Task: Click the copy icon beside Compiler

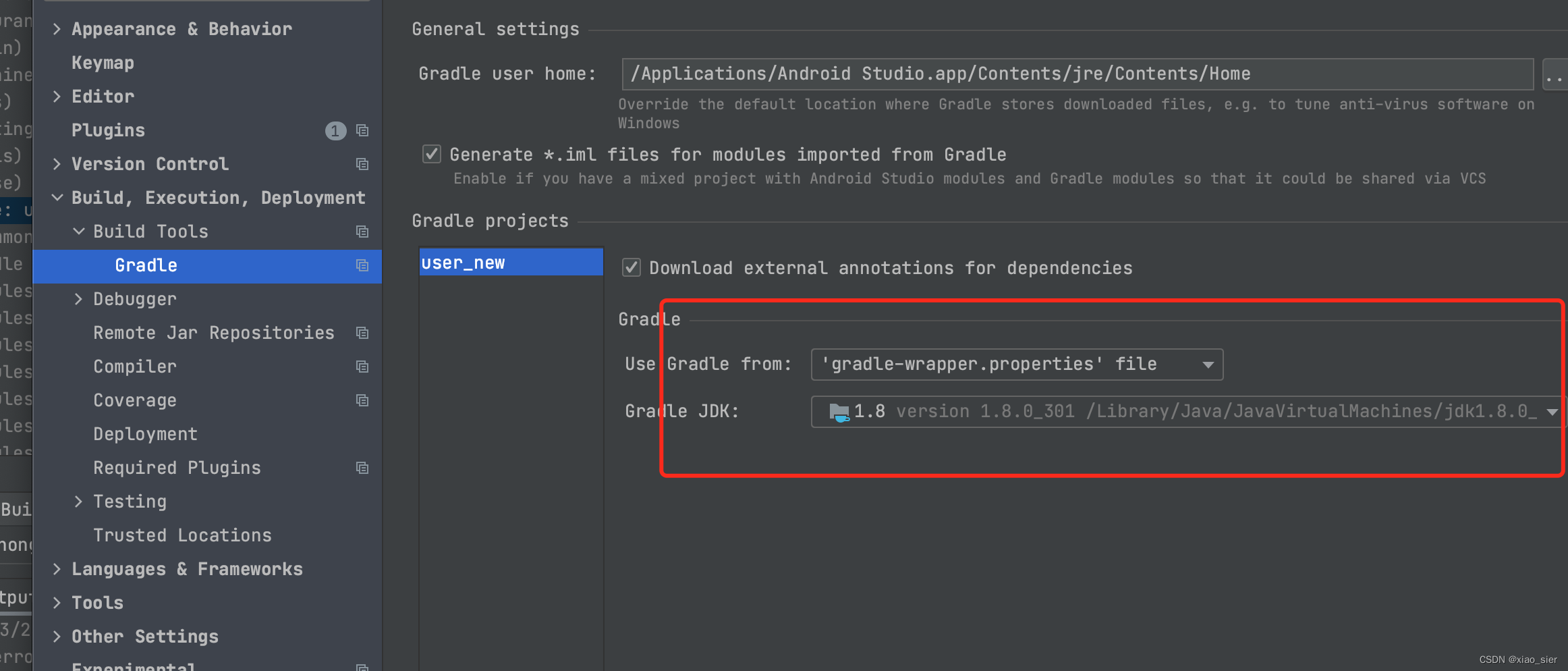Action: (362, 367)
